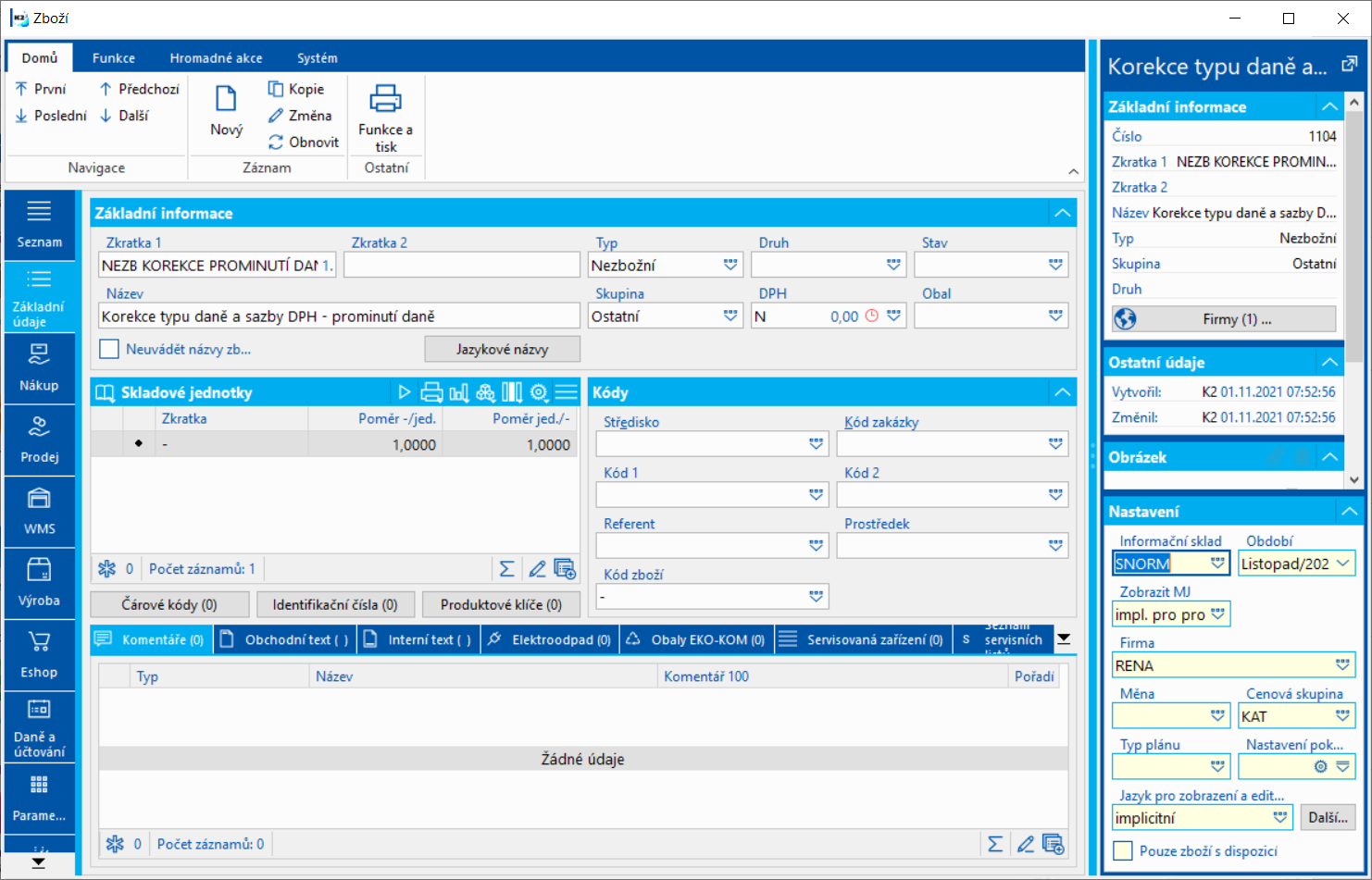Screen dimensions: 1372x880
Task: Open the Firma dropdown showing RENA
Action: click(1342, 665)
